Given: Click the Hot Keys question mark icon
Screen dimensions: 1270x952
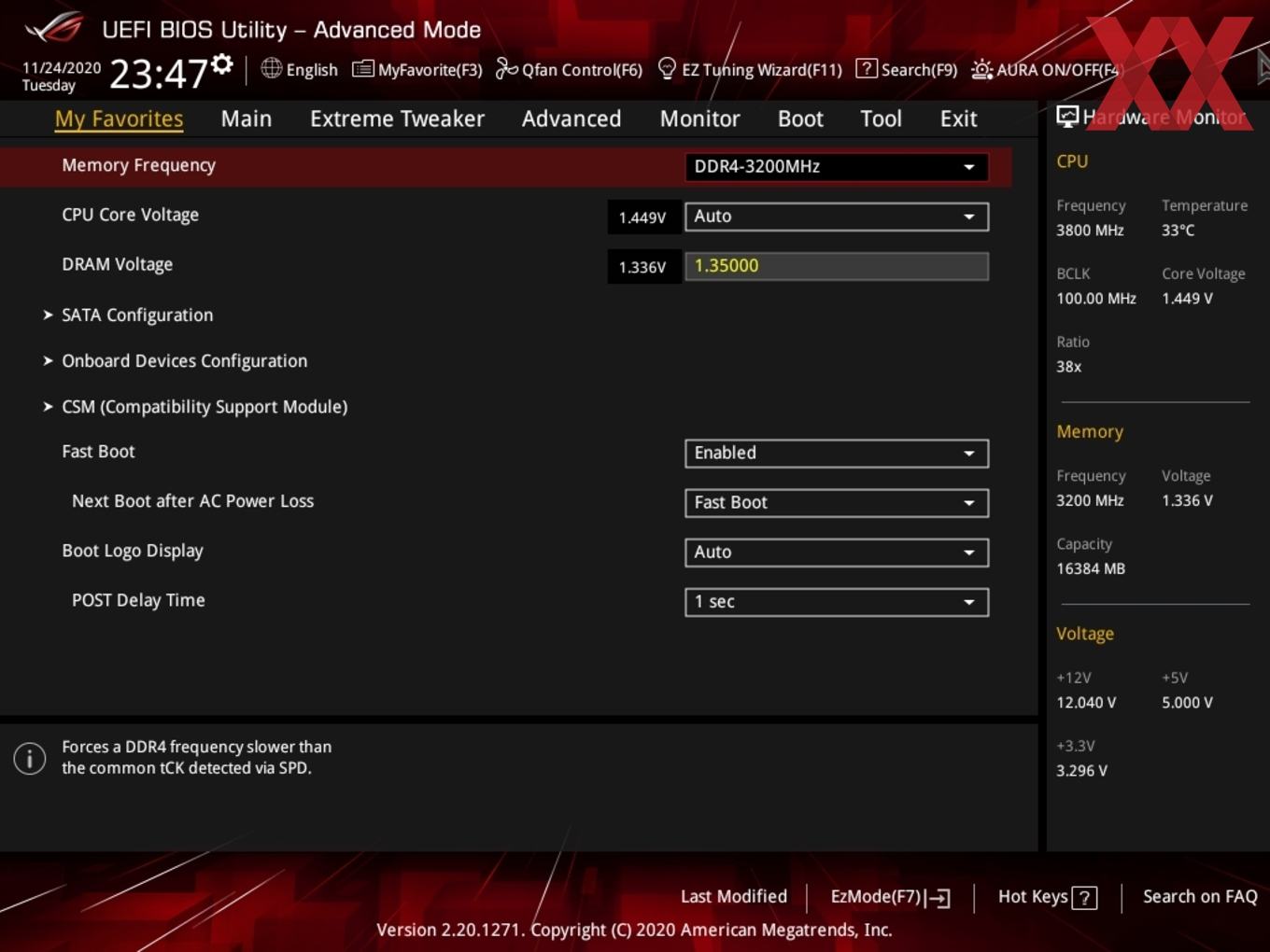Looking at the screenshot, I should 1084,898.
